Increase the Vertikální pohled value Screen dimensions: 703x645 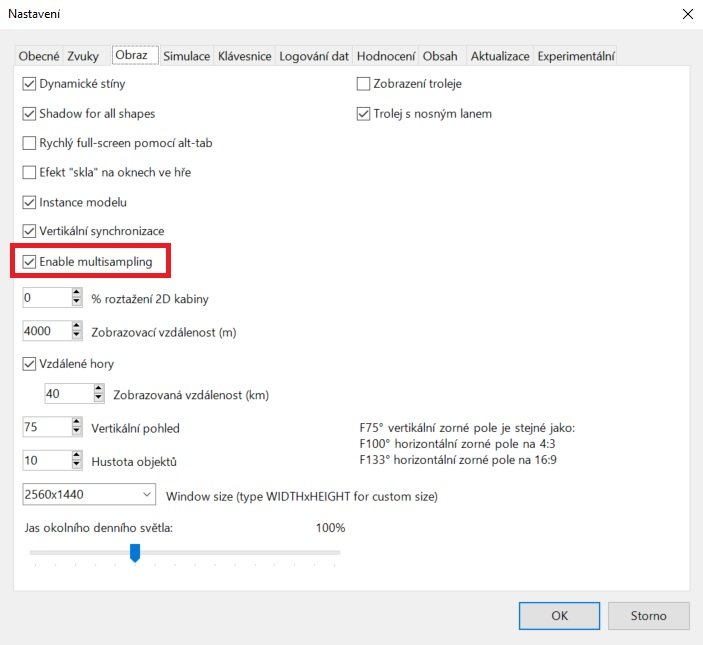[x=76, y=423]
